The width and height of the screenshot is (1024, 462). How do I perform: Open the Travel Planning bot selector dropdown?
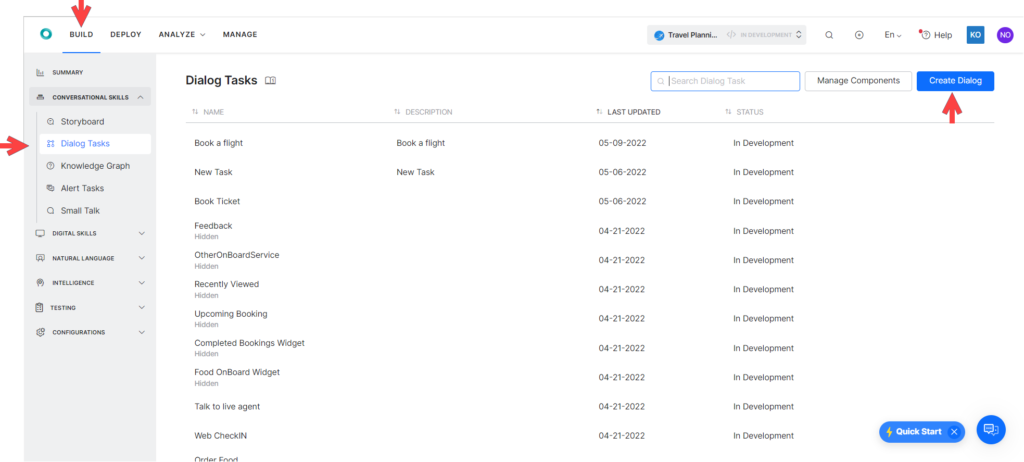coord(726,35)
